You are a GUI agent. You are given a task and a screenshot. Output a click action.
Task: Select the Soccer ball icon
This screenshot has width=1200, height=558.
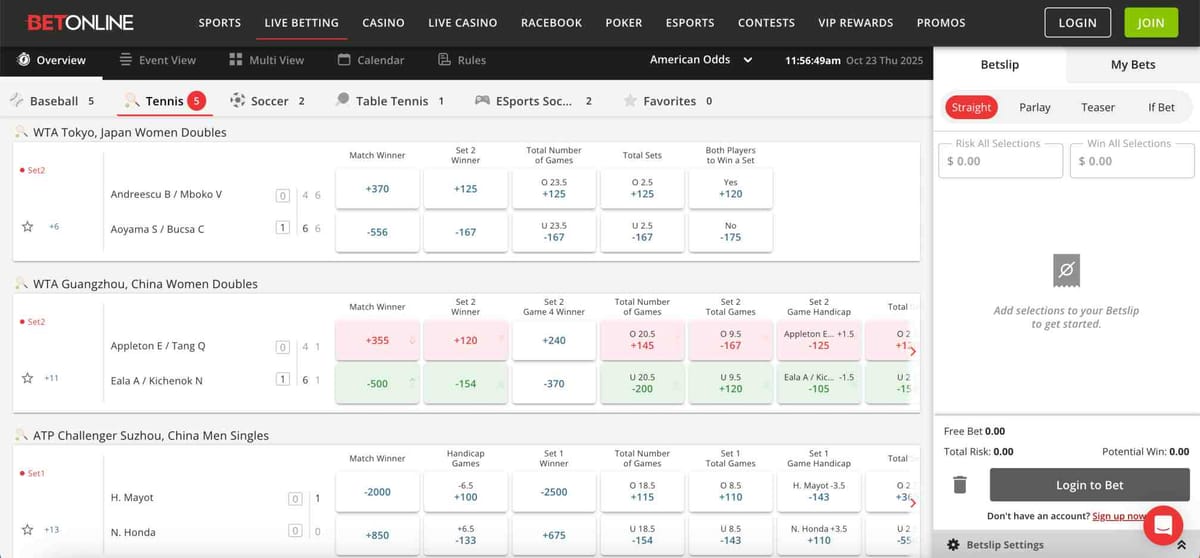[237, 101]
